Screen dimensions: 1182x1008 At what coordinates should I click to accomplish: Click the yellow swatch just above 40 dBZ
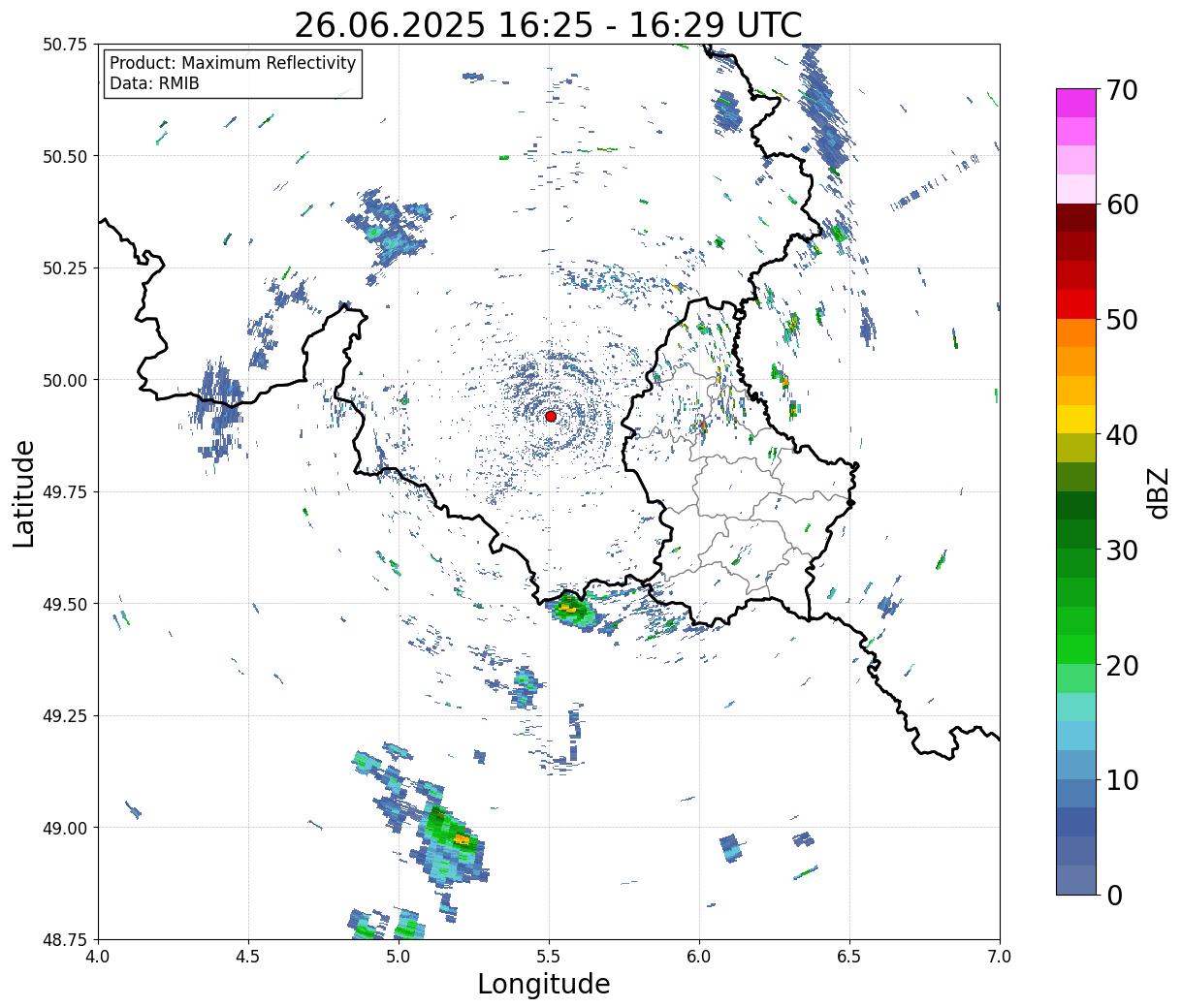tap(1075, 420)
